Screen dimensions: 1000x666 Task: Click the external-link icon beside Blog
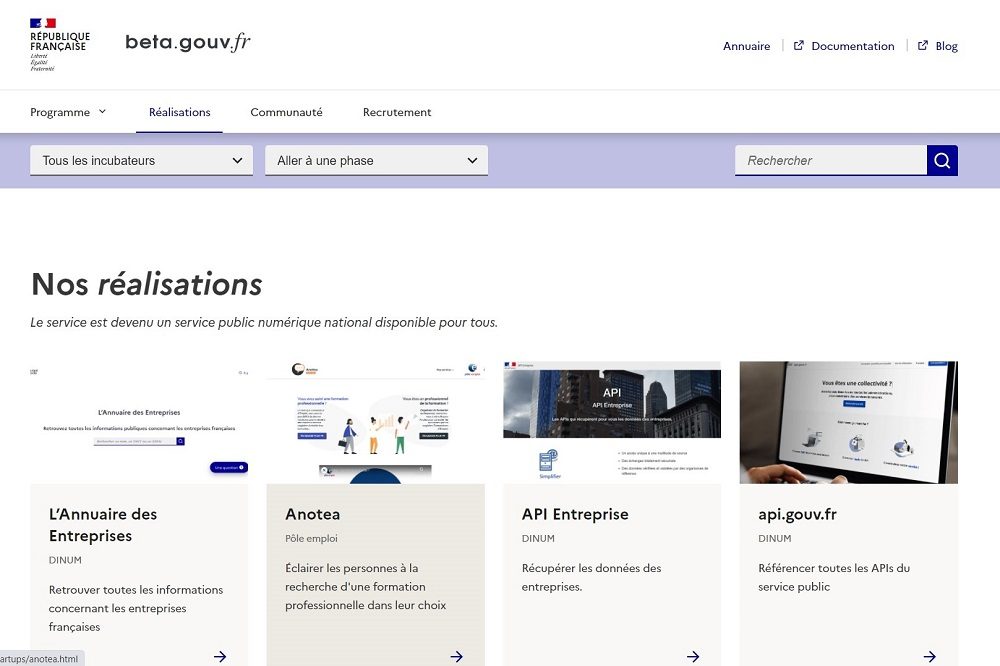pos(923,45)
